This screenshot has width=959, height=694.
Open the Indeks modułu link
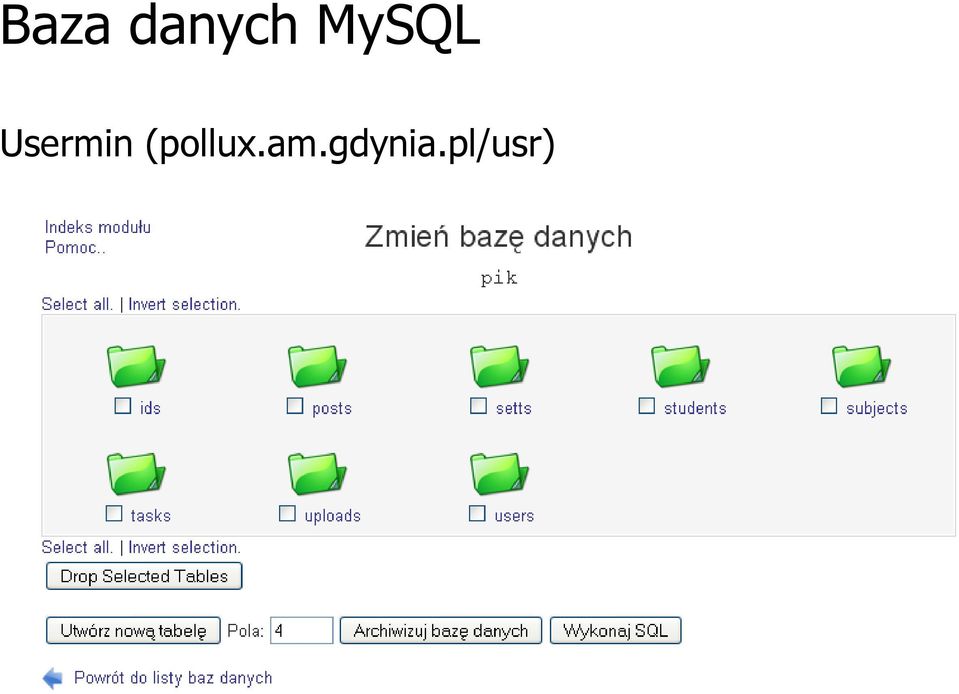[98, 227]
